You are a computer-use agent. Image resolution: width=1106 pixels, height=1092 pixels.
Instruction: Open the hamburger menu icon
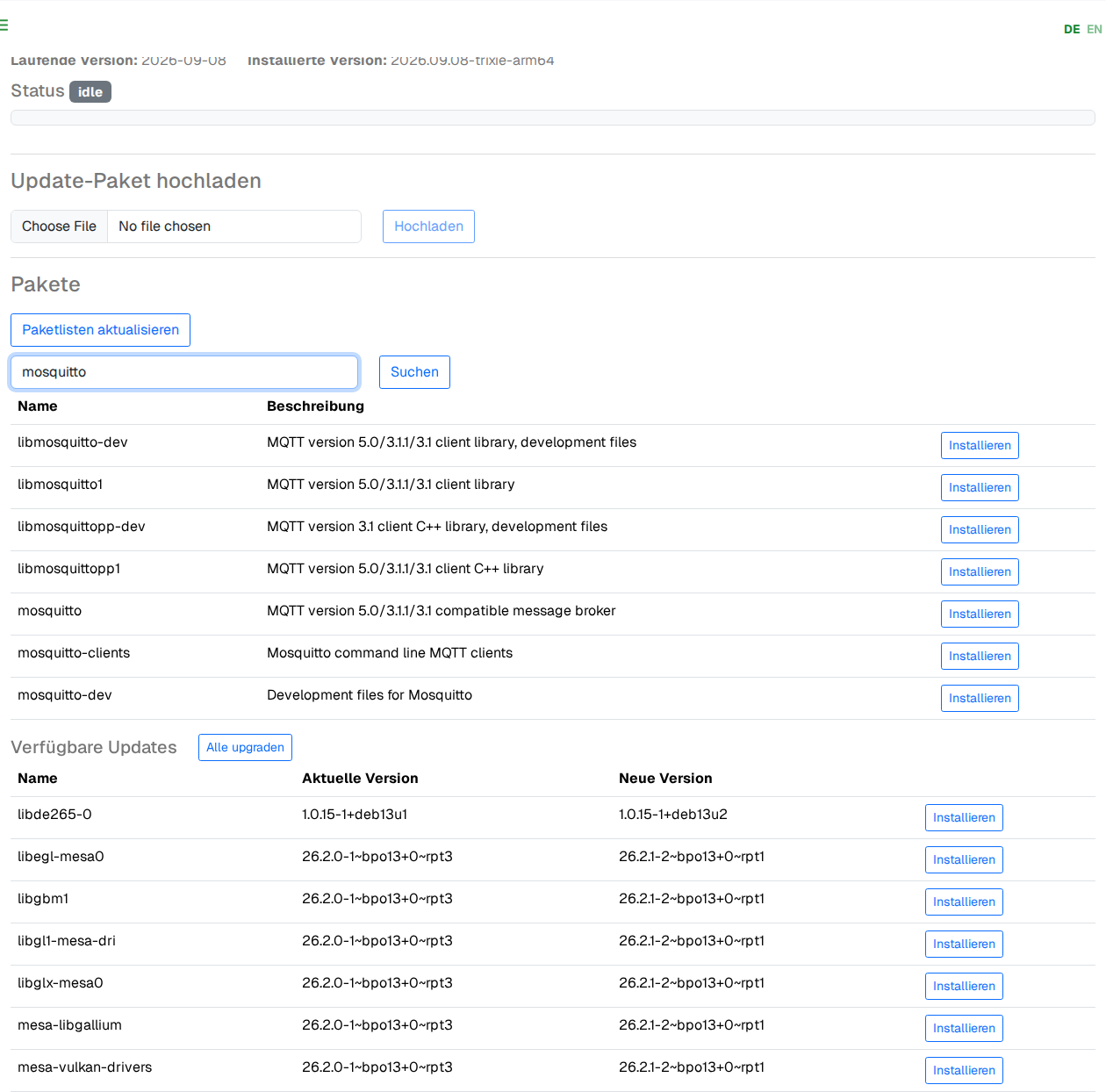(4, 25)
